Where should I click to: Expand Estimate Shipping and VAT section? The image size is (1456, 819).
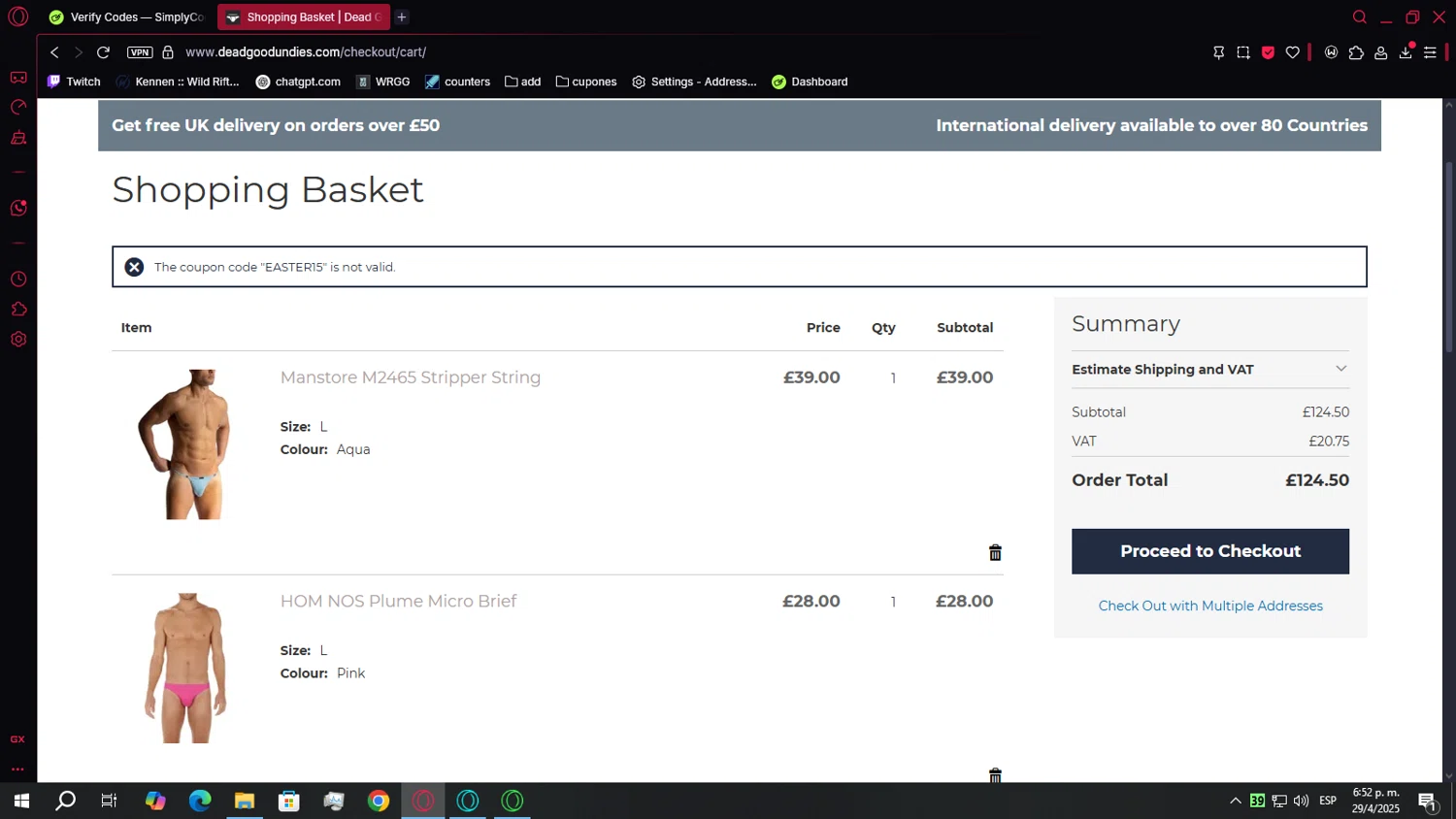(1210, 370)
